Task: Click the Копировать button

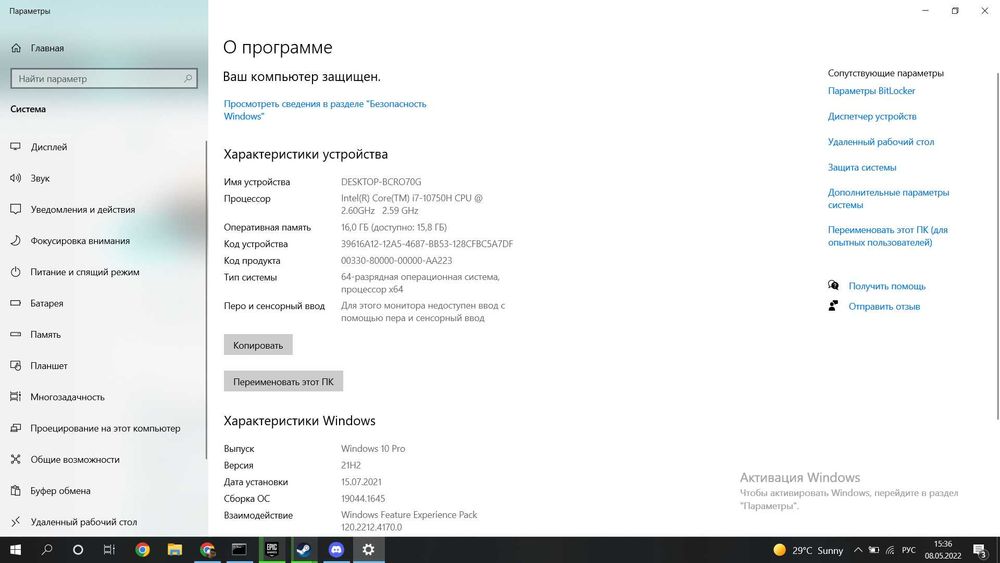Action: click(x=258, y=345)
